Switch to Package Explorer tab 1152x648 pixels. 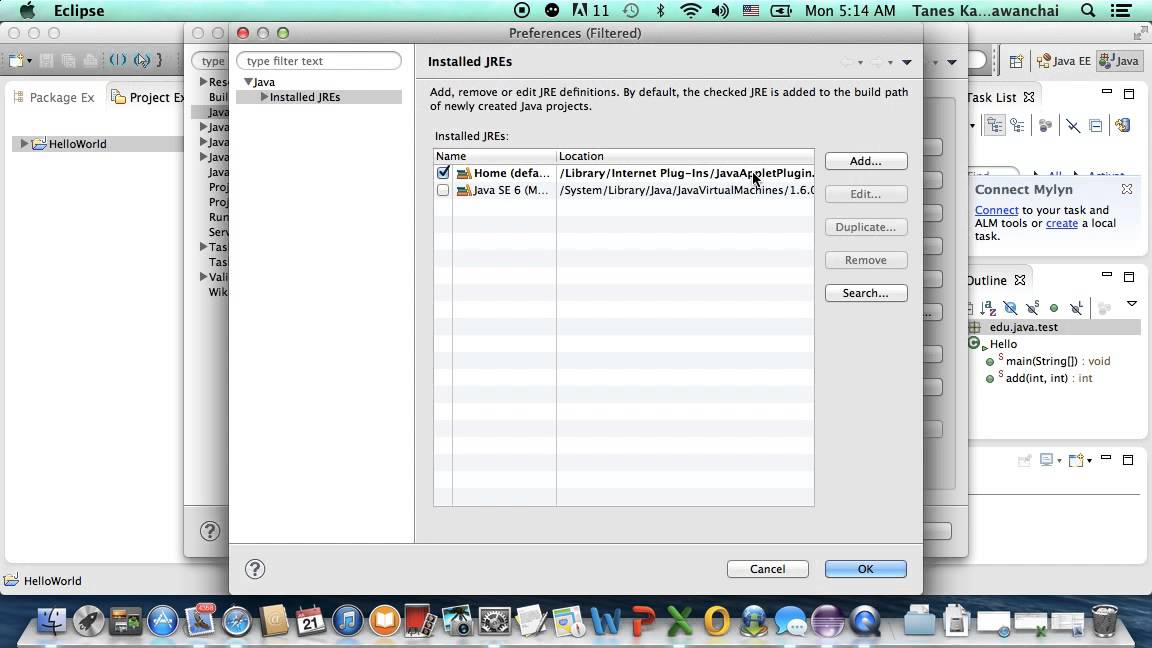[54, 97]
